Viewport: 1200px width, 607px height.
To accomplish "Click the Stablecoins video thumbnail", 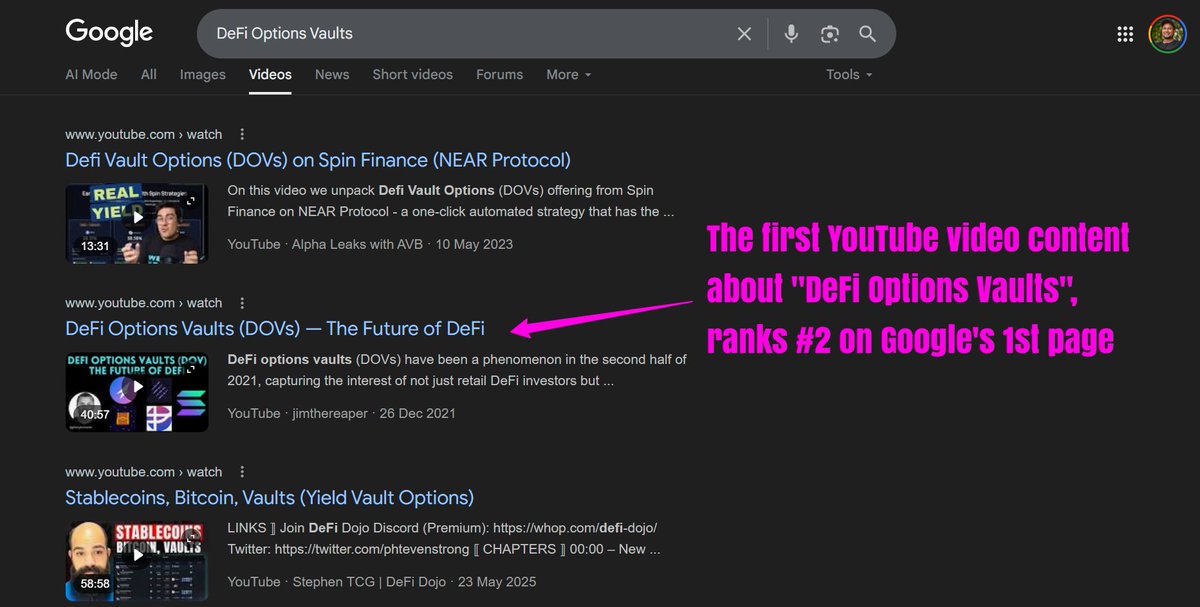I will [x=137, y=557].
